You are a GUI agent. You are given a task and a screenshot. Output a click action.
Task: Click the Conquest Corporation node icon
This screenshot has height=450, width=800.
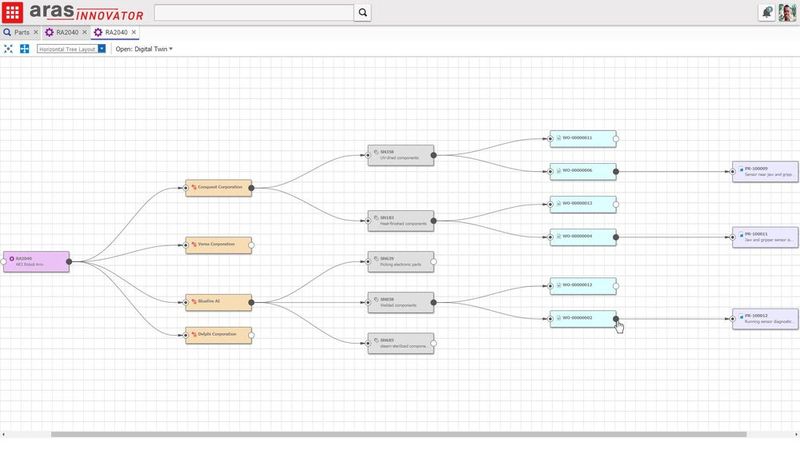[x=194, y=186]
